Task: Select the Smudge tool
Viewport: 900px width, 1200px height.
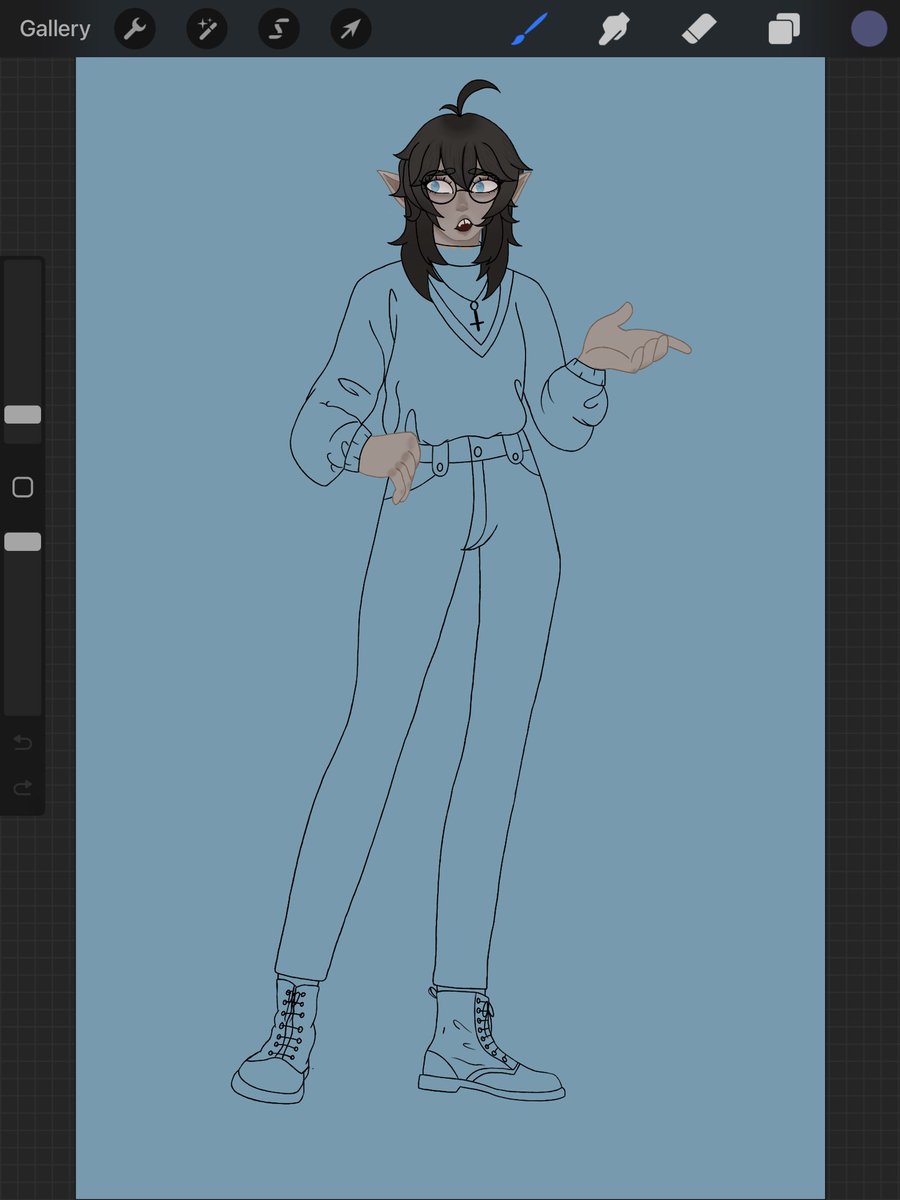Action: tap(614, 29)
